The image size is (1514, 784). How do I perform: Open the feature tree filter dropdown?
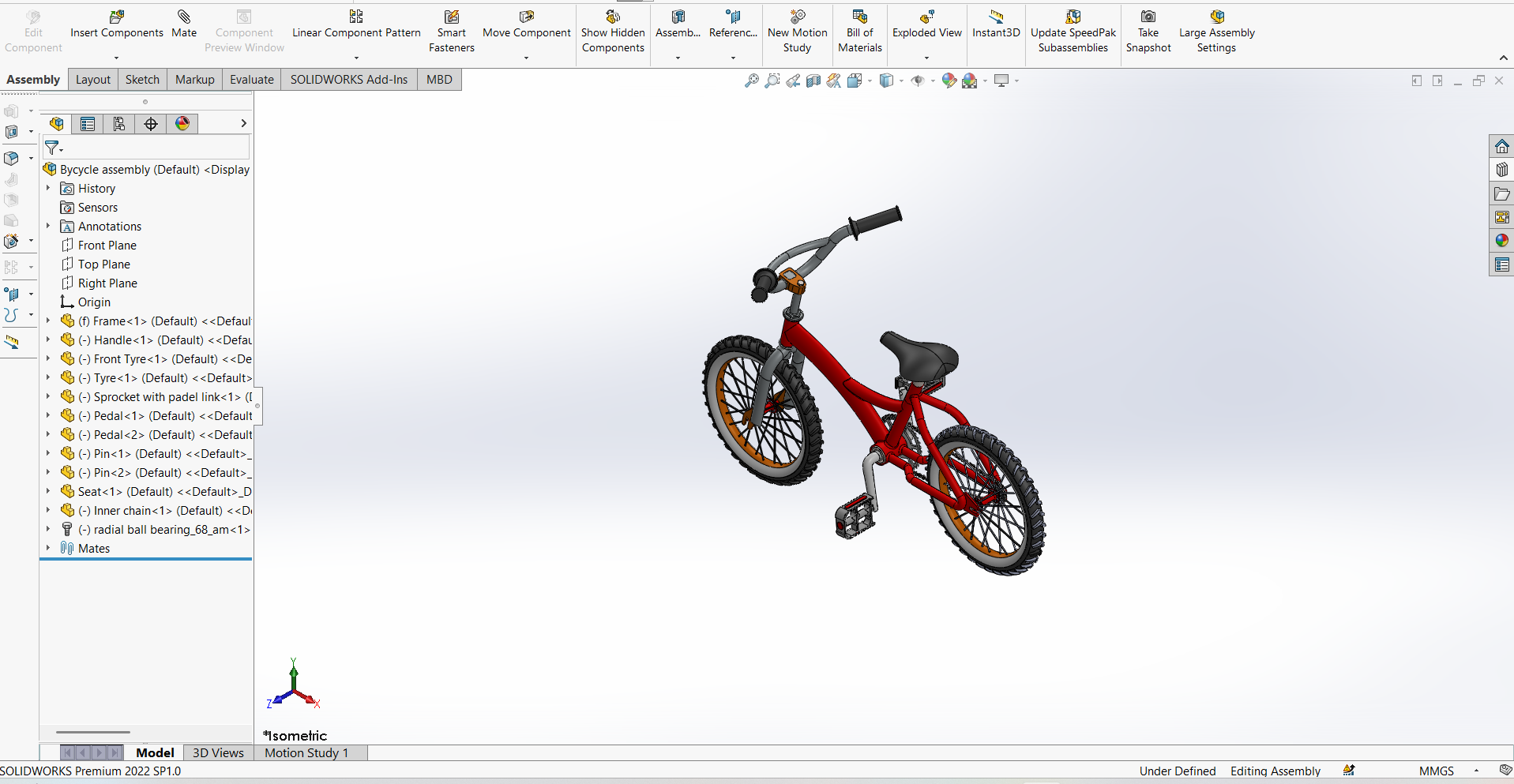point(54,148)
